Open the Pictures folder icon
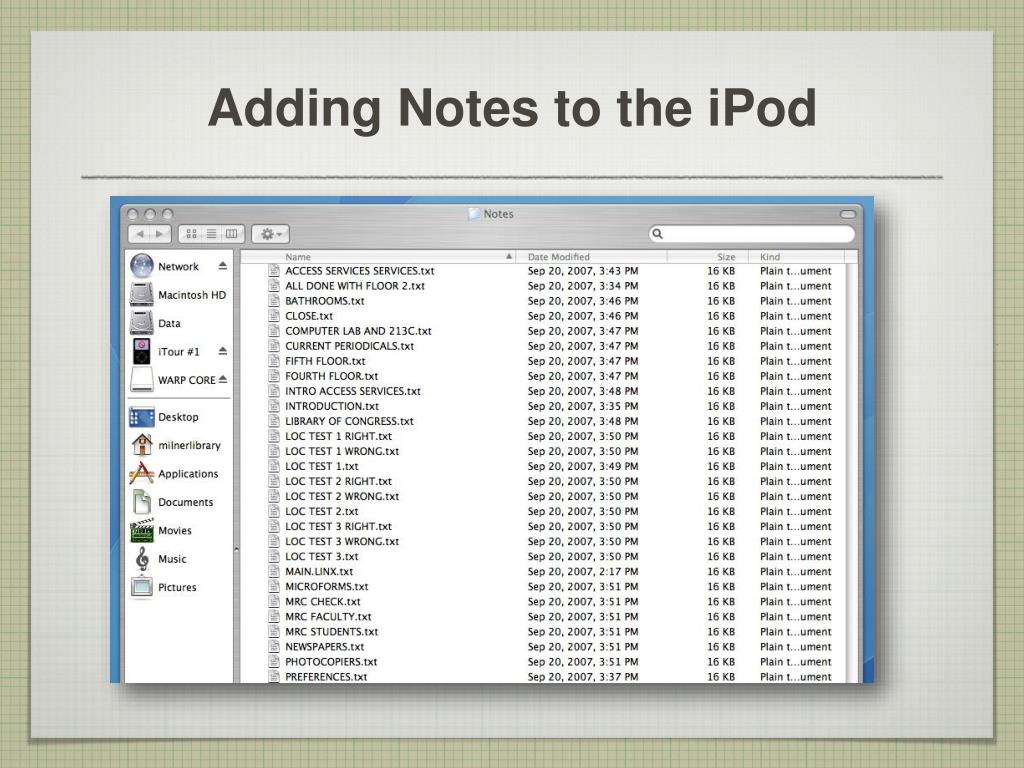This screenshot has height=768, width=1024. [x=142, y=587]
